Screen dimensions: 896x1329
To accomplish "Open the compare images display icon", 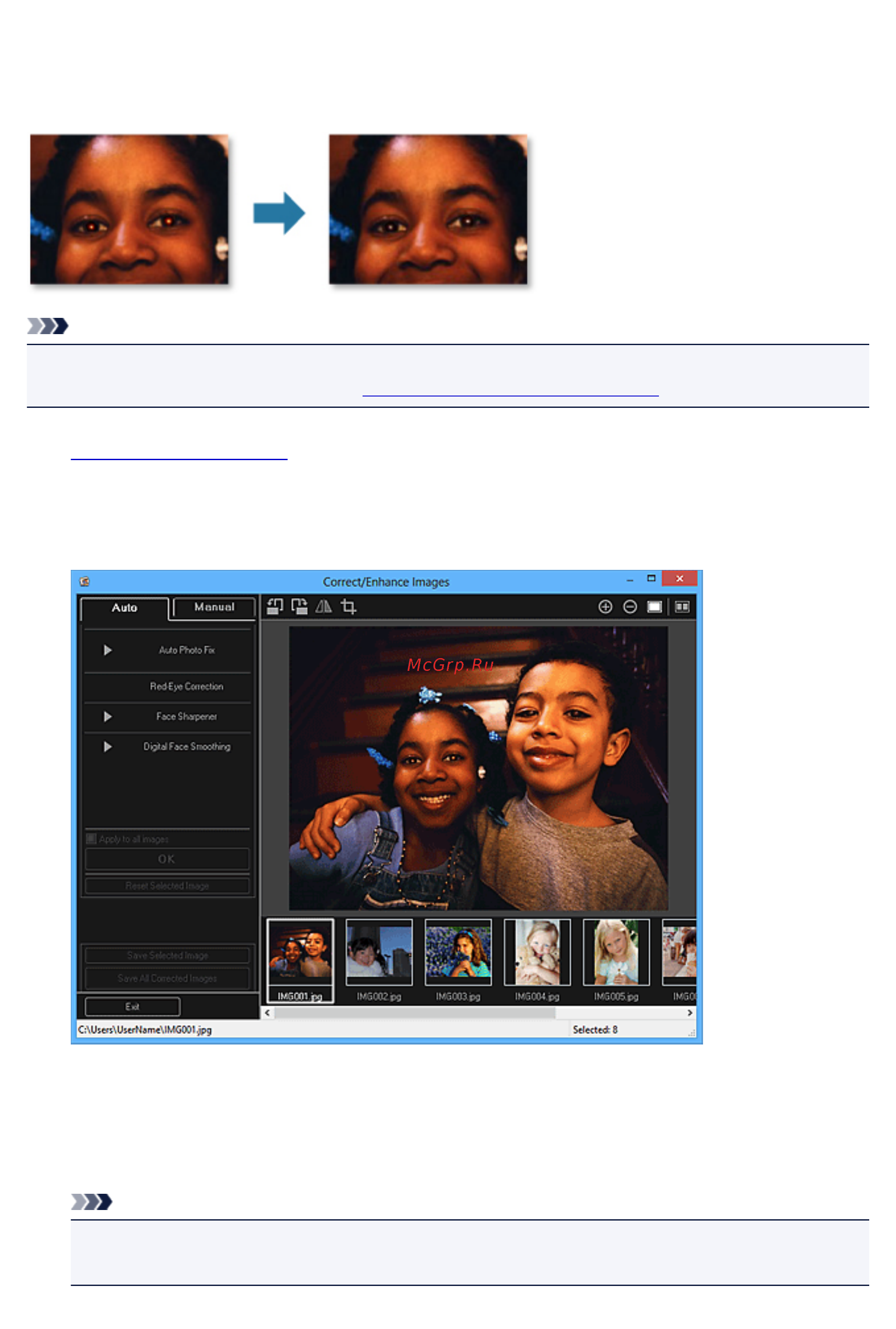I will pyautogui.click(x=682, y=607).
